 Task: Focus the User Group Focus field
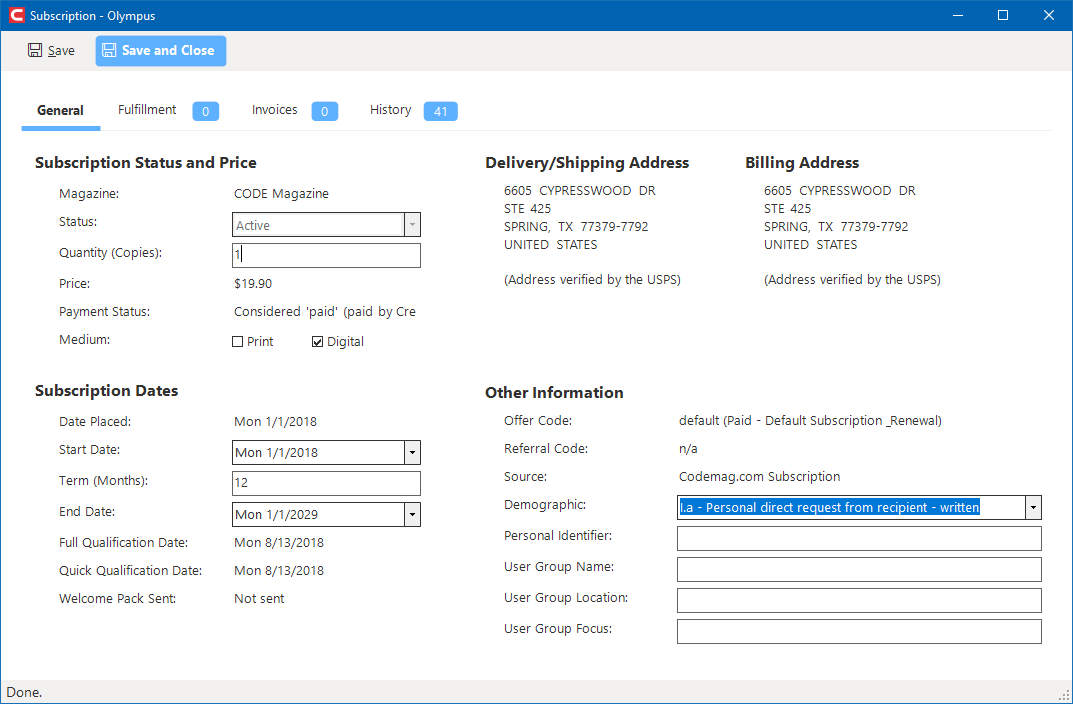(859, 631)
